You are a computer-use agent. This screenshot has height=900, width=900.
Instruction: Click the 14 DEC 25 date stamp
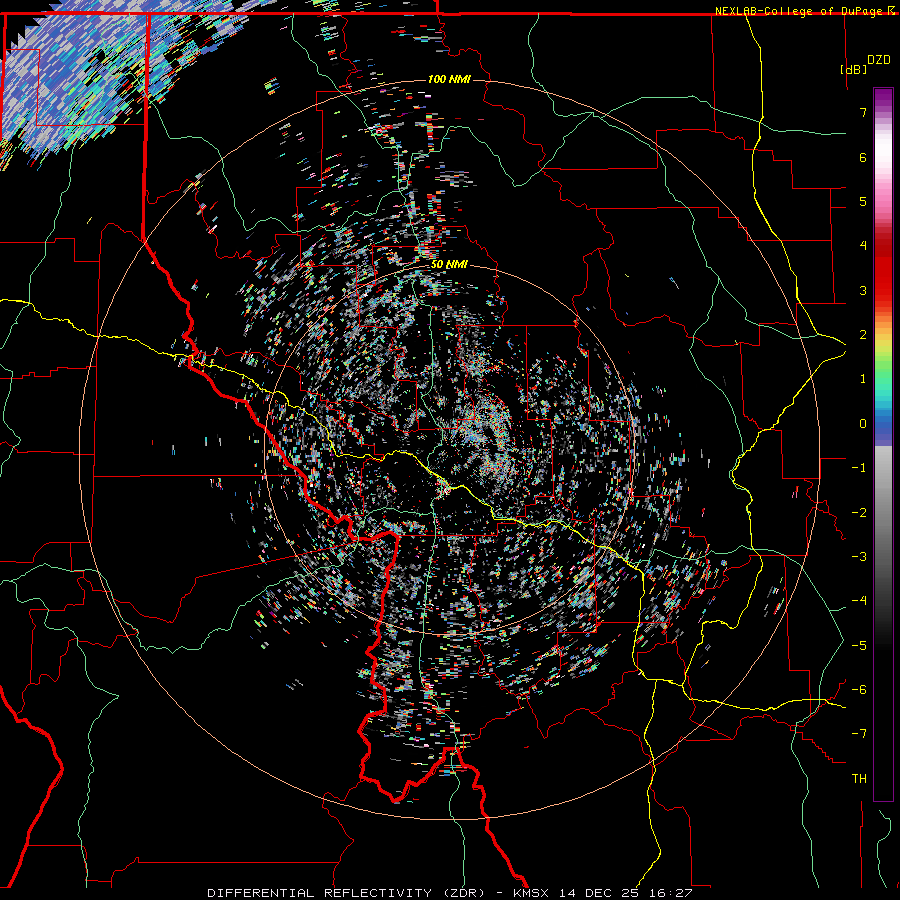[x=601, y=893]
